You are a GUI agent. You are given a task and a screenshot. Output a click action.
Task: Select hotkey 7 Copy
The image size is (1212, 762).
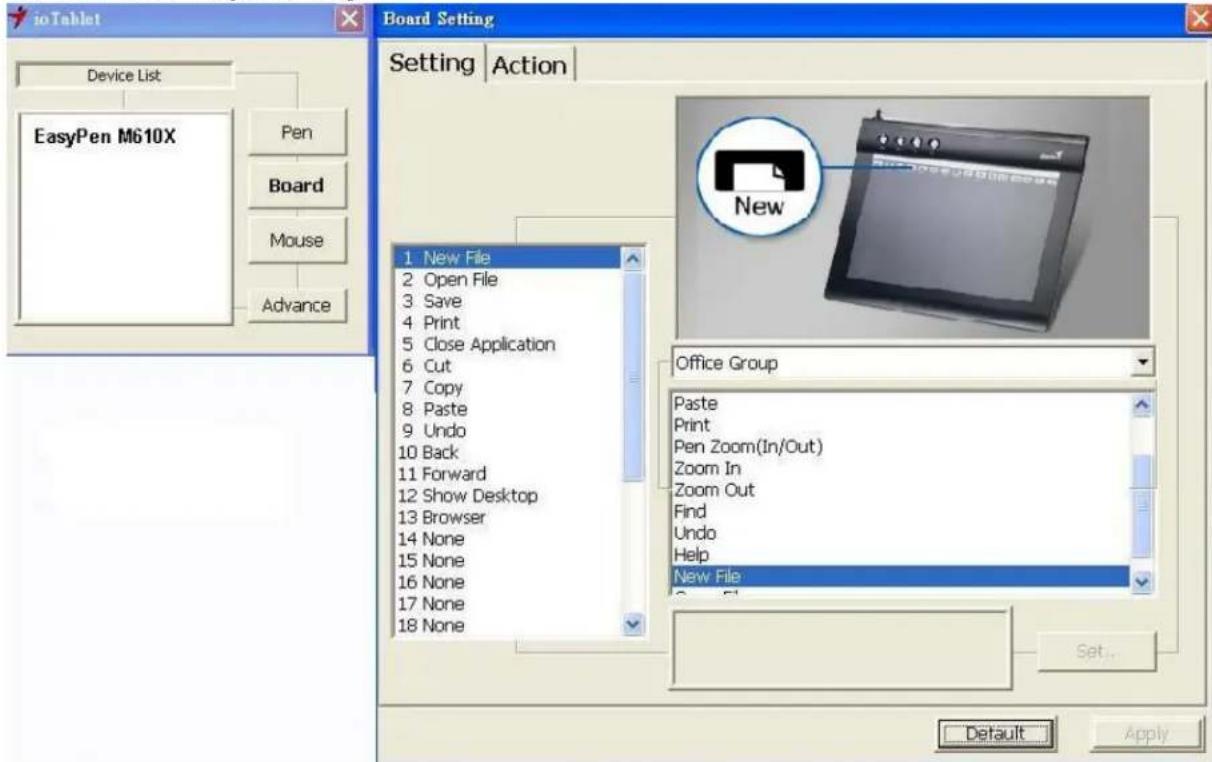pyautogui.click(x=508, y=387)
